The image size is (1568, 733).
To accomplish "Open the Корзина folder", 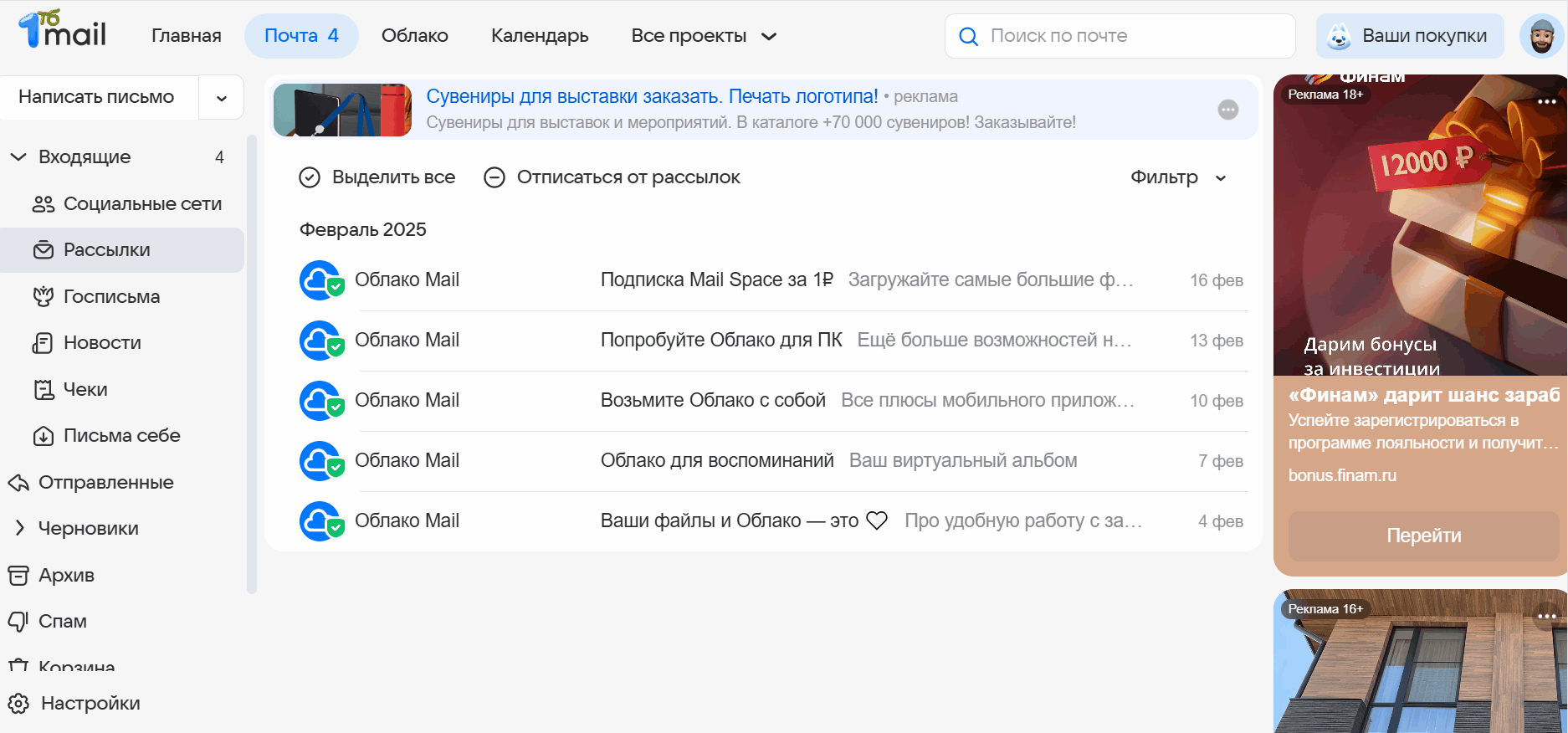I will click(x=122, y=665).
